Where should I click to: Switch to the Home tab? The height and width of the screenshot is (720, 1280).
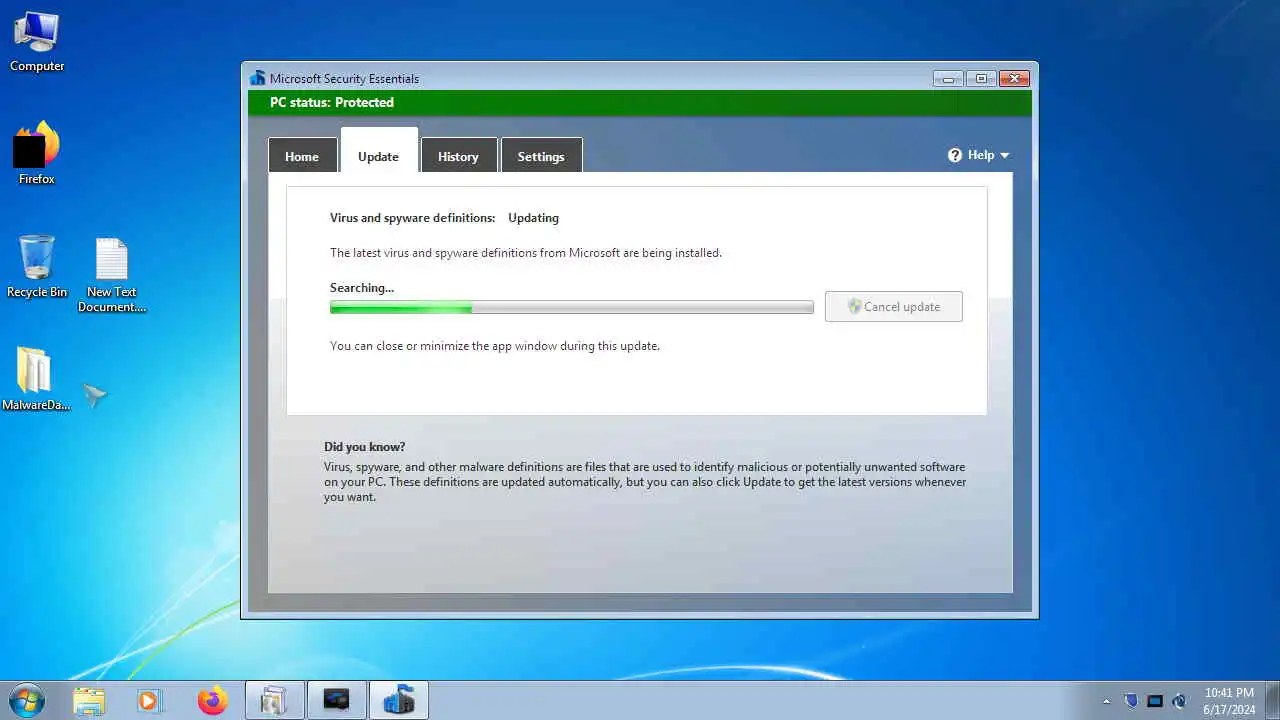tap(302, 156)
